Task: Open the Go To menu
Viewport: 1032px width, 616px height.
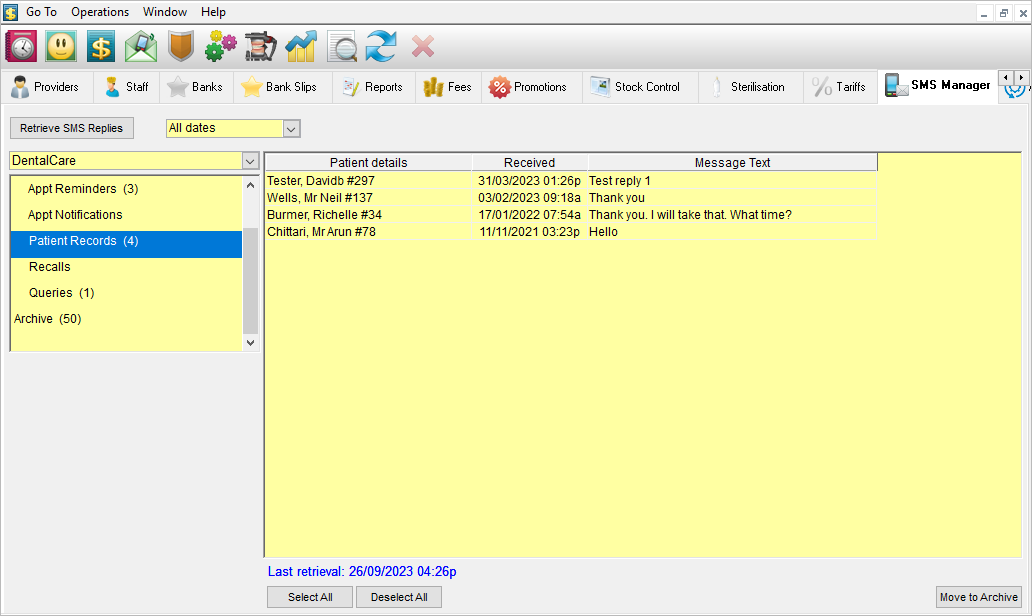Action: [x=41, y=12]
